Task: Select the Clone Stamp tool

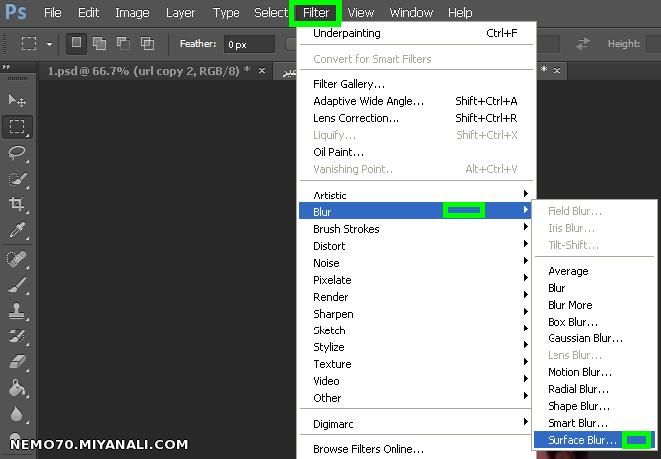Action: point(17,311)
